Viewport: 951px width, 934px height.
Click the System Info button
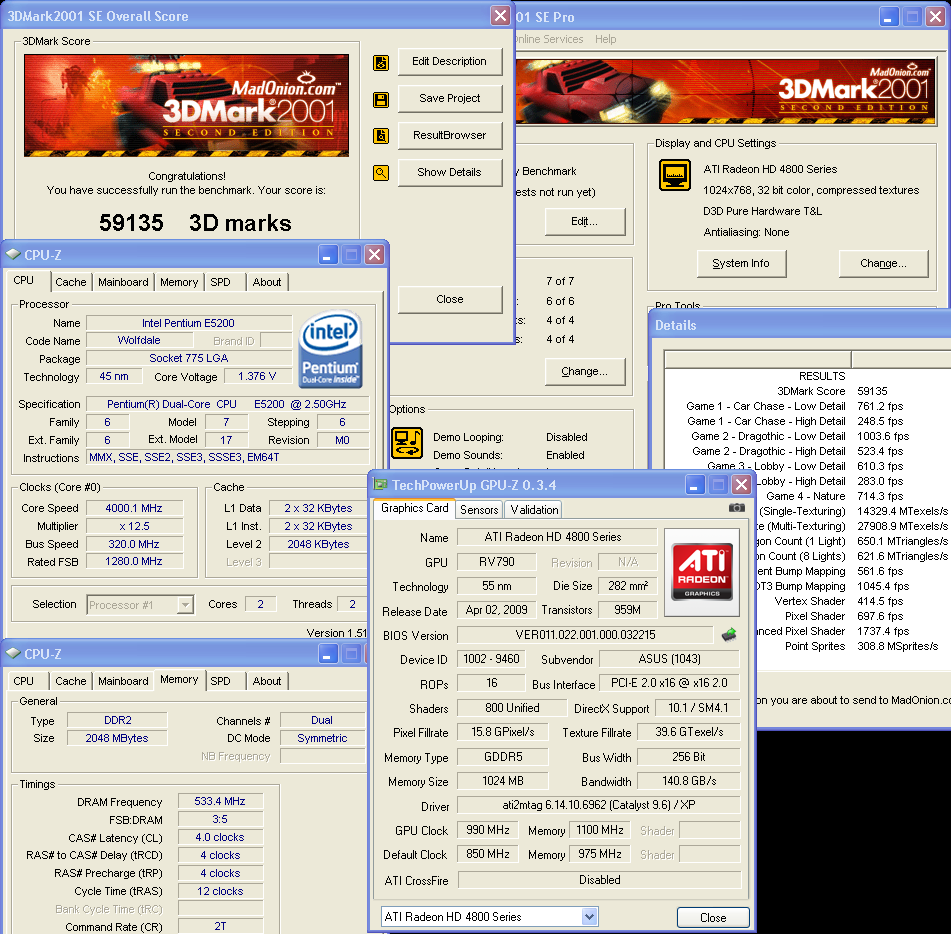click(741, 263)
